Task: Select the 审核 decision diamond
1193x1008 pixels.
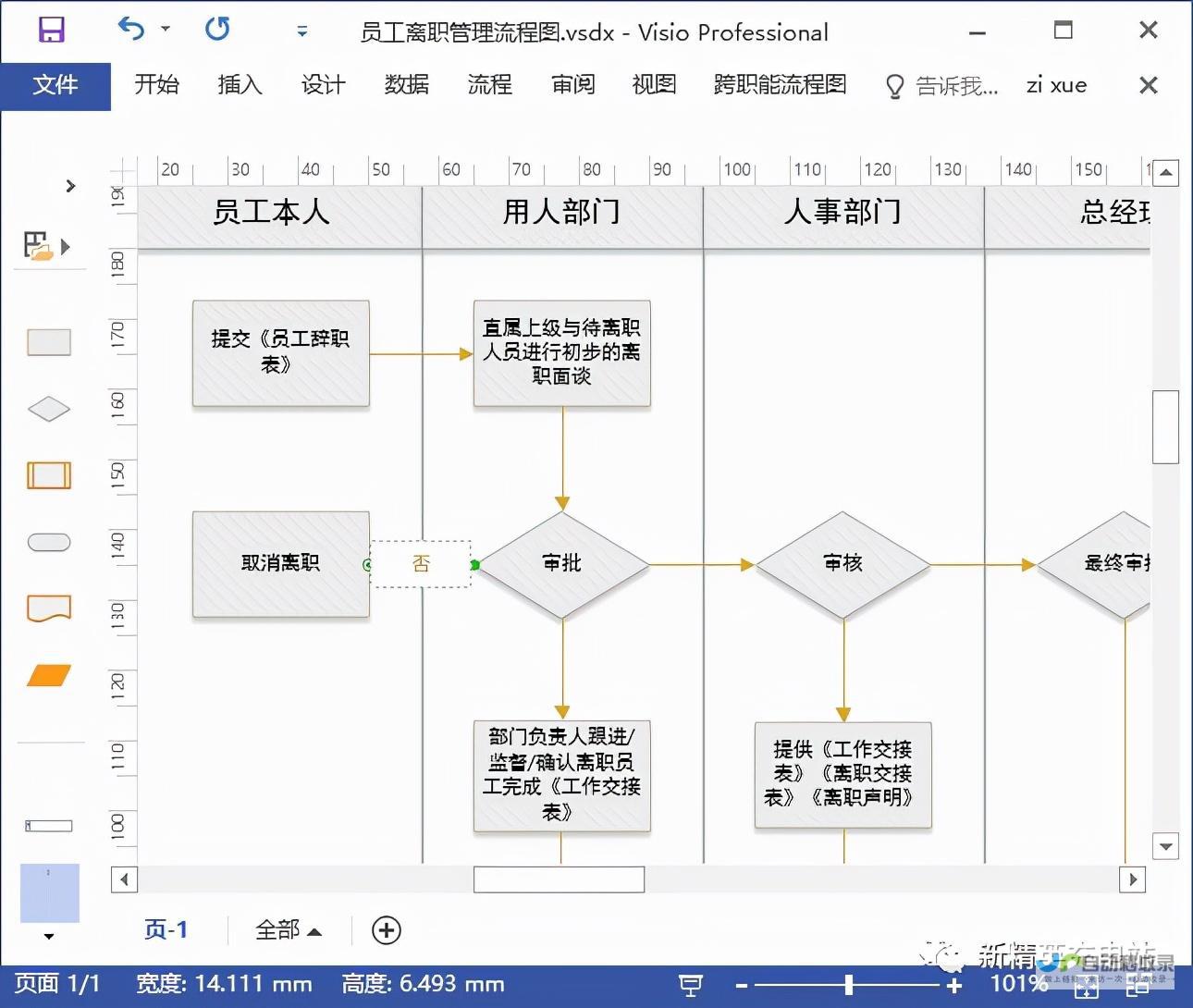Action: pyautogui.click(x=843, y=564)
